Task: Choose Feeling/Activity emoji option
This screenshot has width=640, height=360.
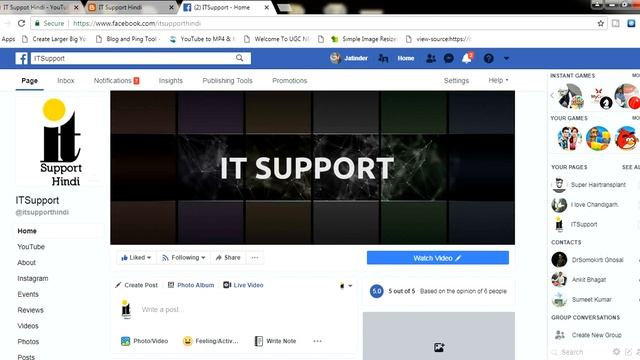Action: [211, 341]
